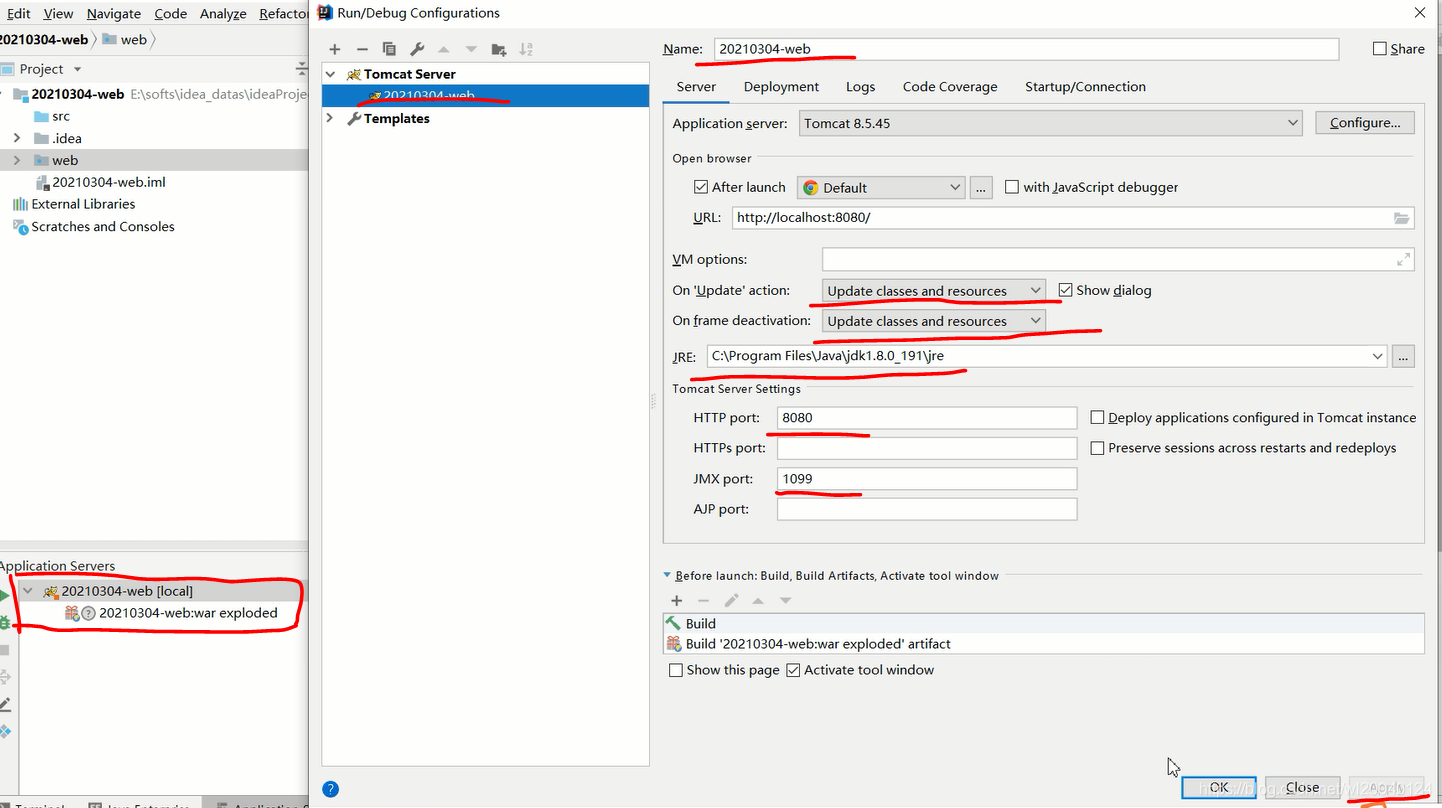Click the Apply button

[x=1386, y=787]
